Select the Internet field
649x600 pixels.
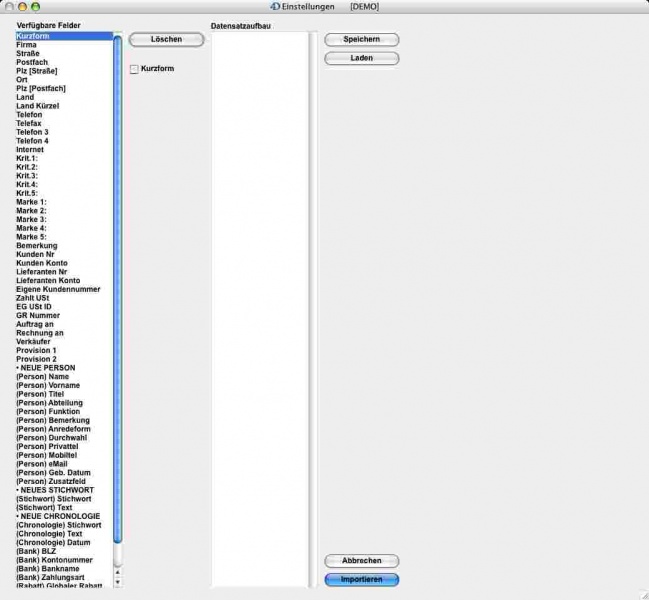click(x=30, y=150)
